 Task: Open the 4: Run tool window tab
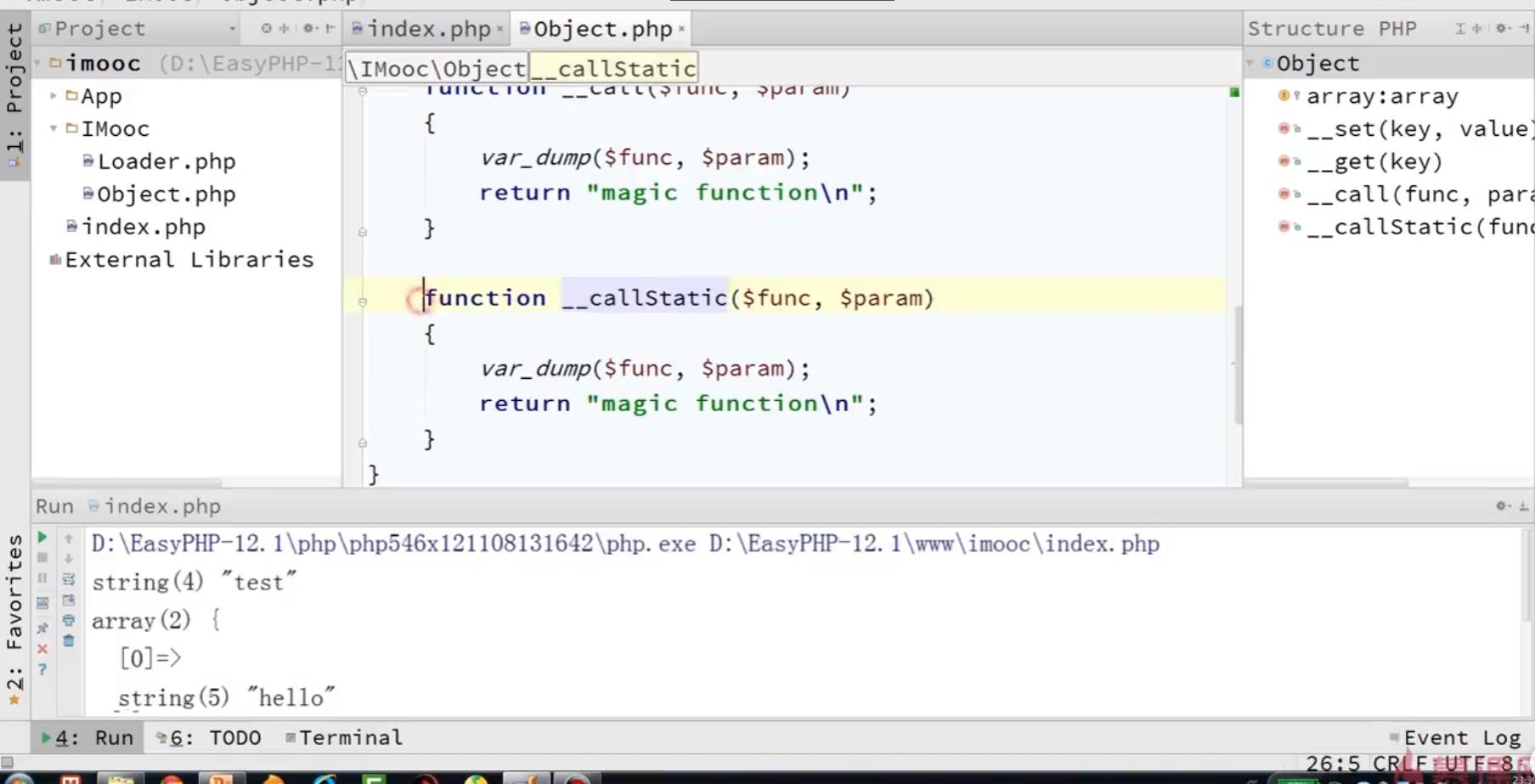[x=87, y=737]
